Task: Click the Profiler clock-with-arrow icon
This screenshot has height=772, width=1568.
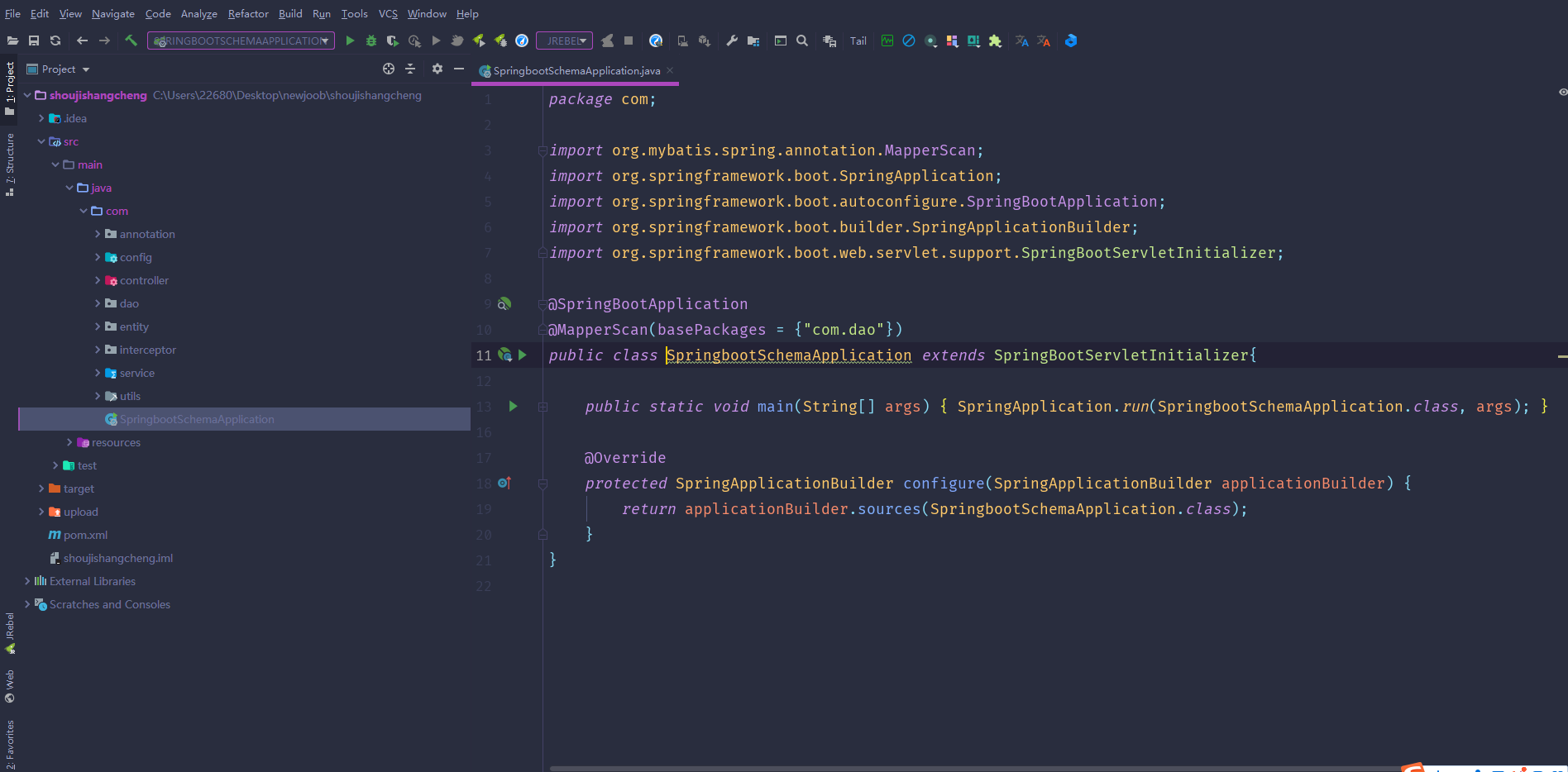Action: 414,41
